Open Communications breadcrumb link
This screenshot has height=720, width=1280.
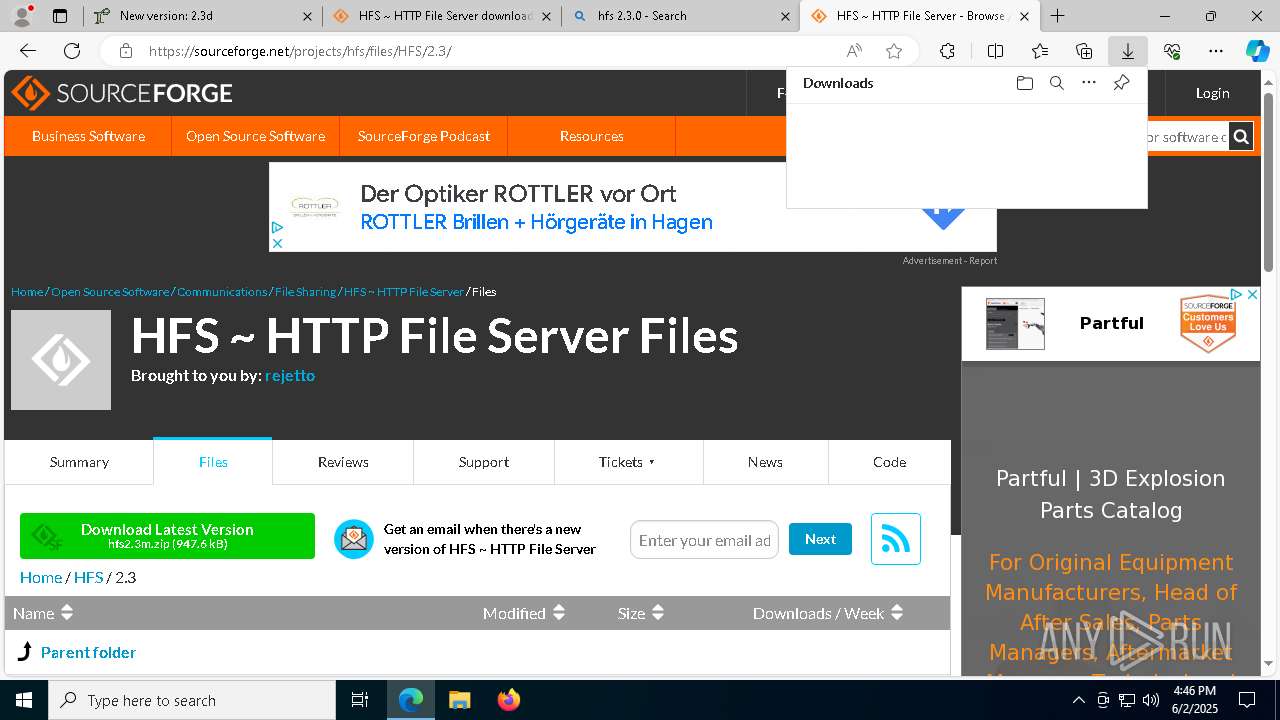pos(222,292)
